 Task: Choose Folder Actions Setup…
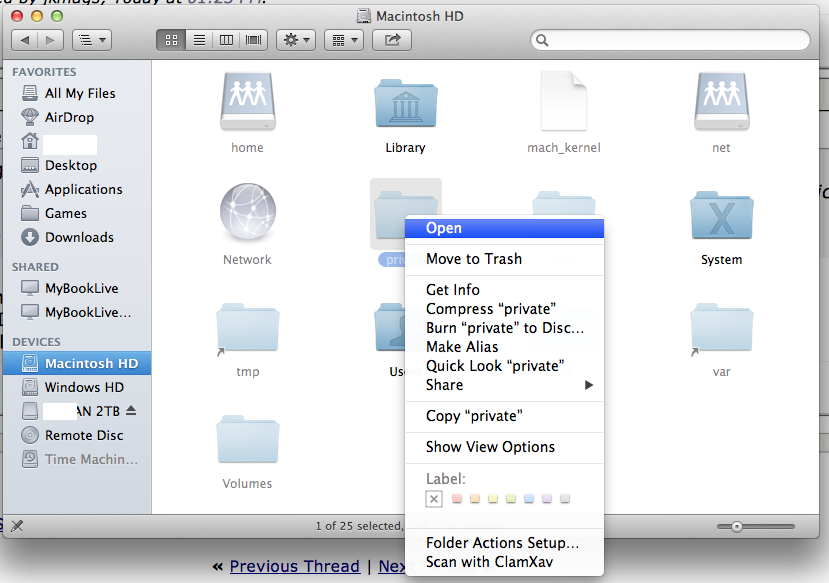pyautogui.click(x=504, y=543)
